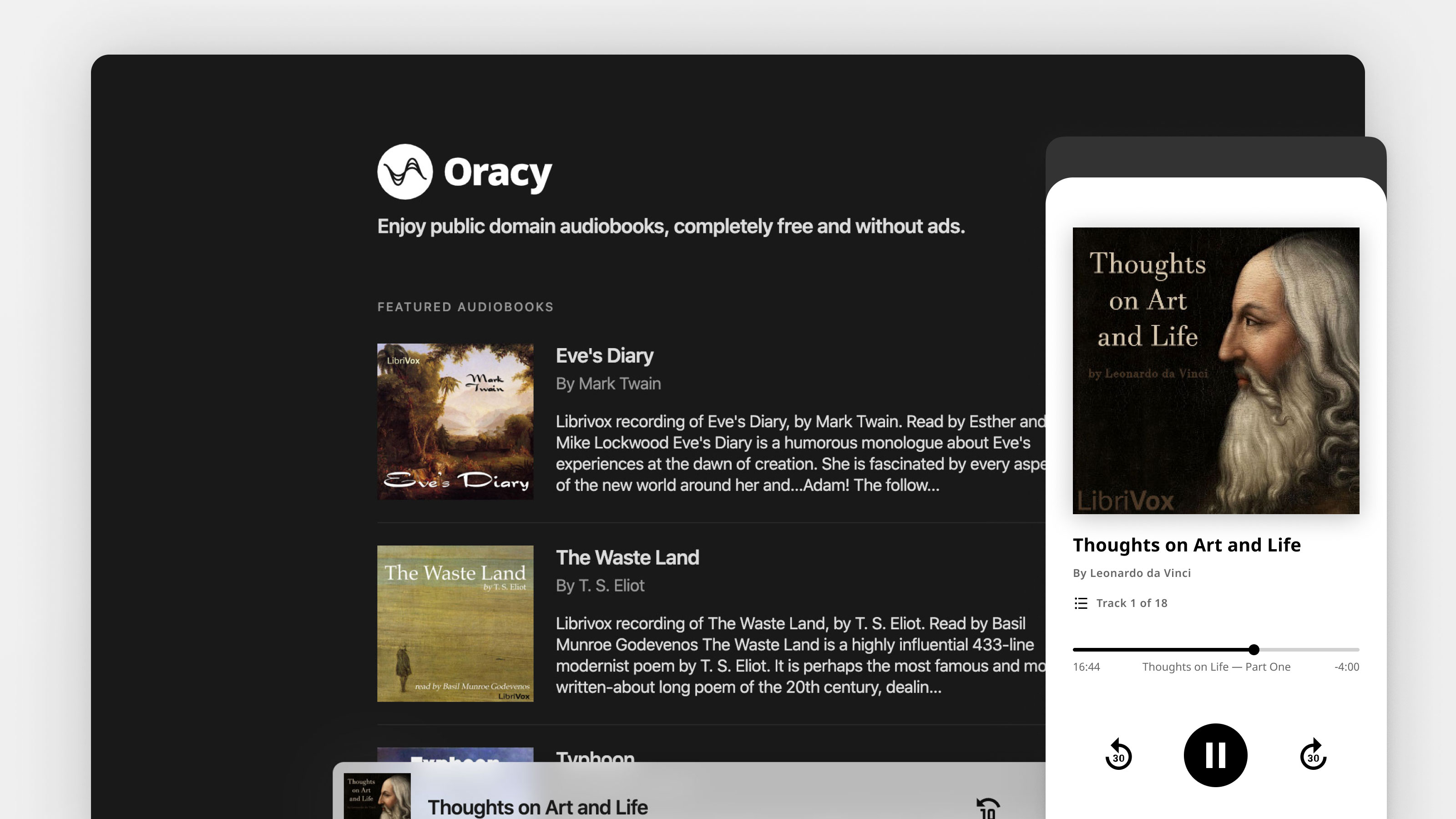Skip forward 30 seconds in the player
Screen dimensions: 1456x819
pos(1312,754)
